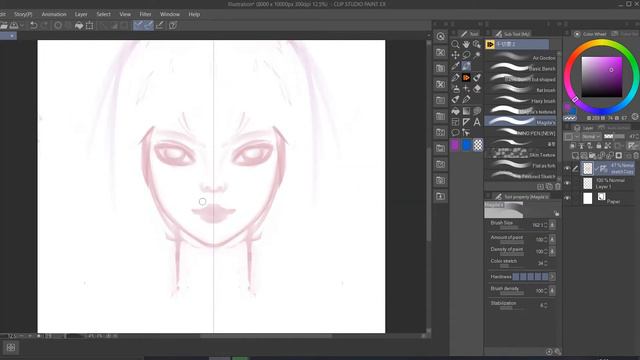Viewport: 640px width, 360px height.
Task: Select the Lasso selection tool
Action: [466, 55]
